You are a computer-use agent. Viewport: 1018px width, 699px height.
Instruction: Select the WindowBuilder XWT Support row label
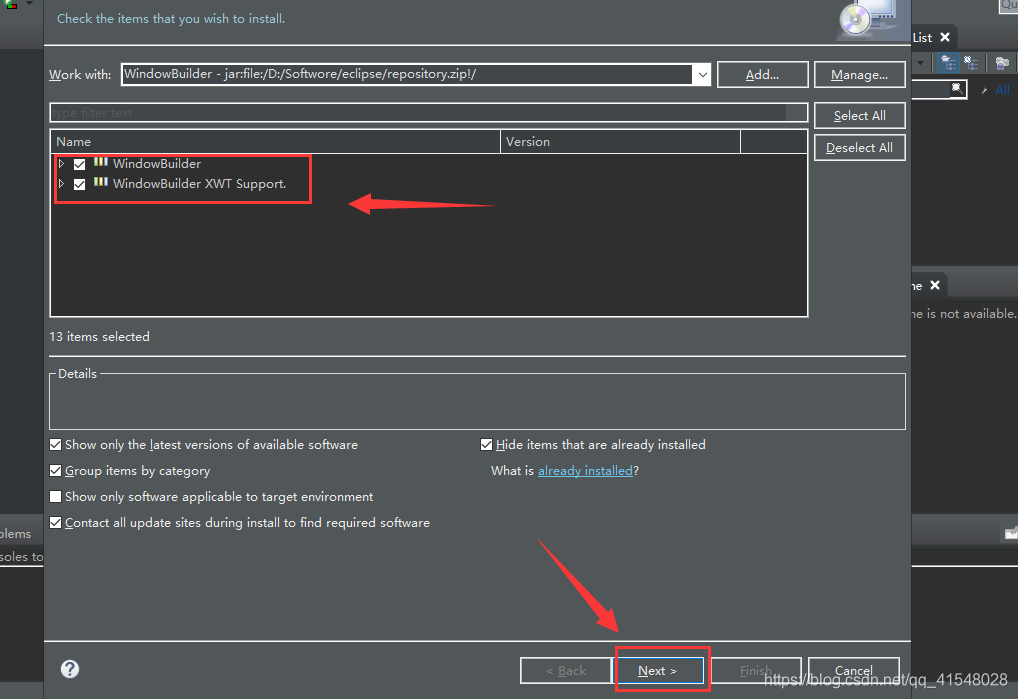pyautogui.click(x=199, y=184)
